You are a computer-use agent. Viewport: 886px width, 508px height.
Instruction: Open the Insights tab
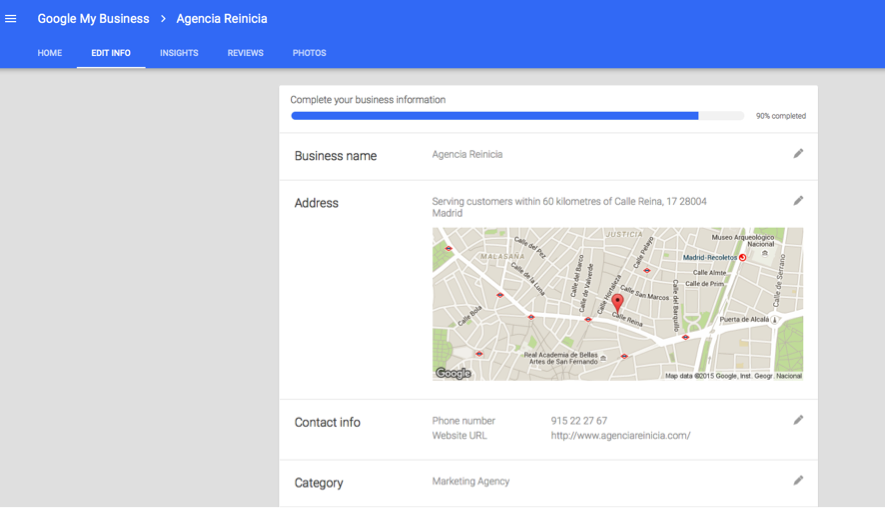tap(179, 53)
